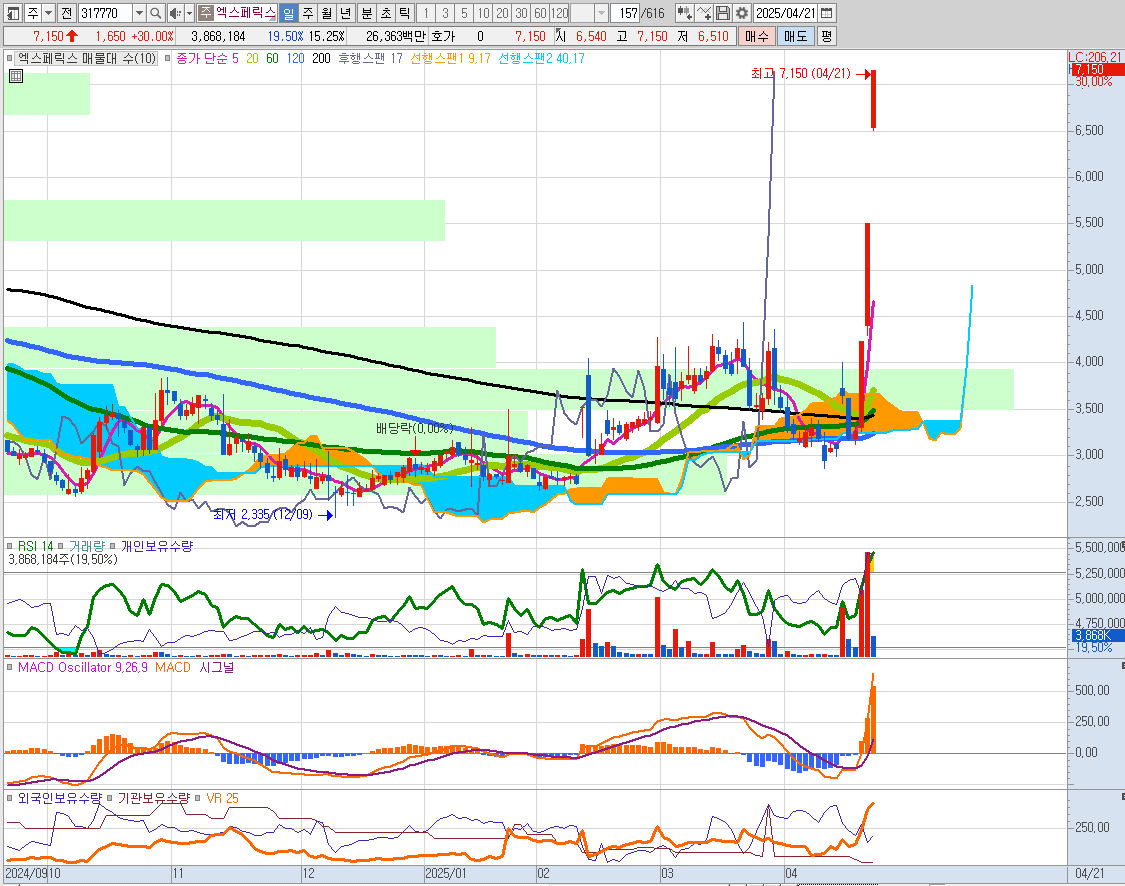The width and height of the screenshot is (1125, 886).
Task: Click the 선행스팬1 9,17 legend label
Action: coord(451,58)
